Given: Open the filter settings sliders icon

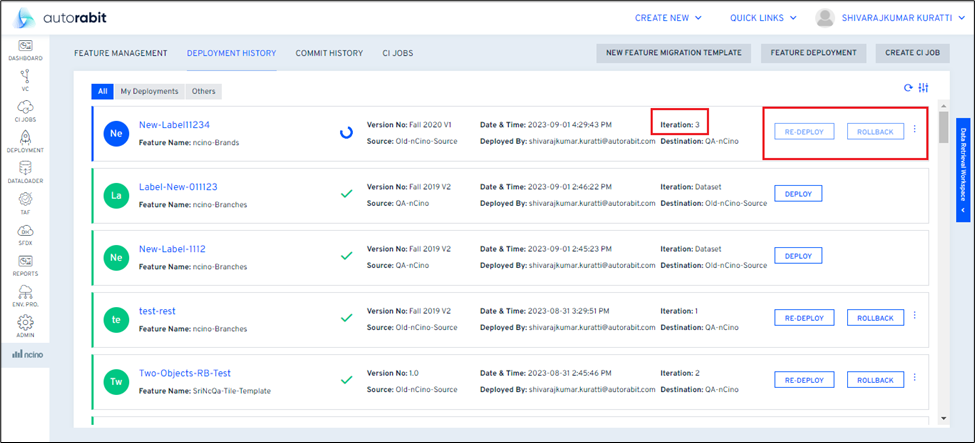Looking at the screenshot, I should (924, 88).
